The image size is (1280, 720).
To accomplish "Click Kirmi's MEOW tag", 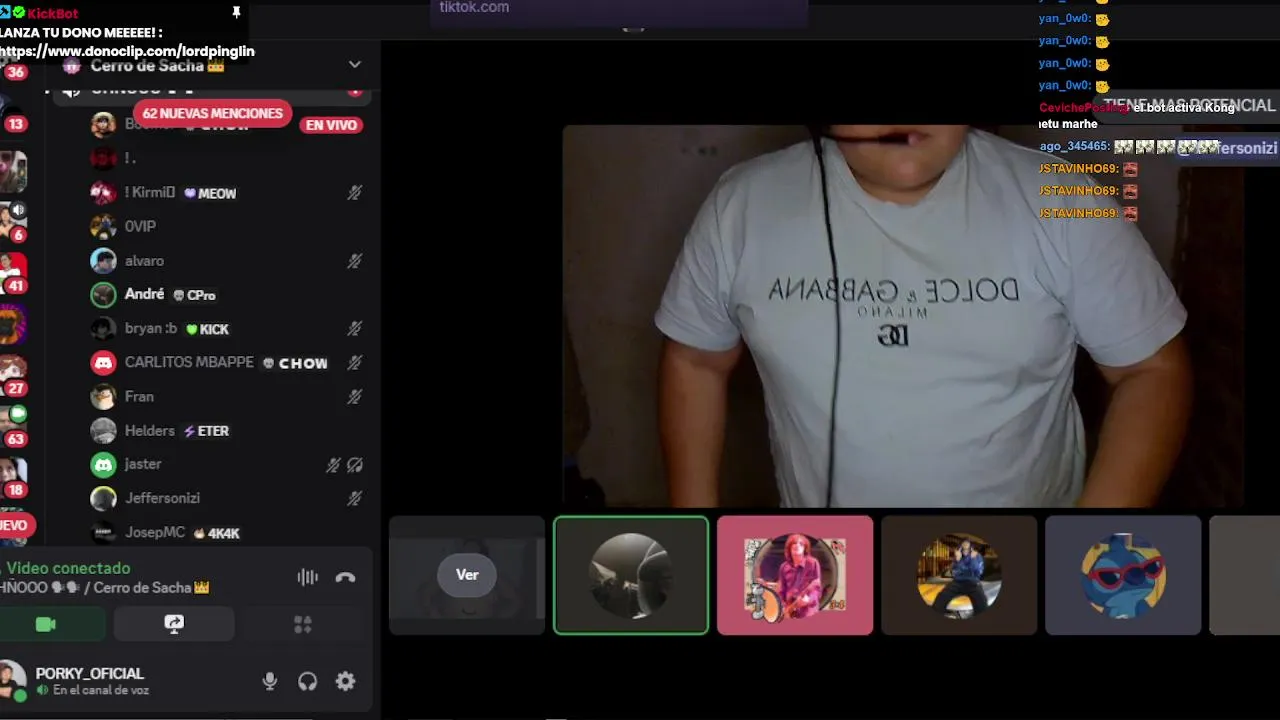I will click(210, 193).
